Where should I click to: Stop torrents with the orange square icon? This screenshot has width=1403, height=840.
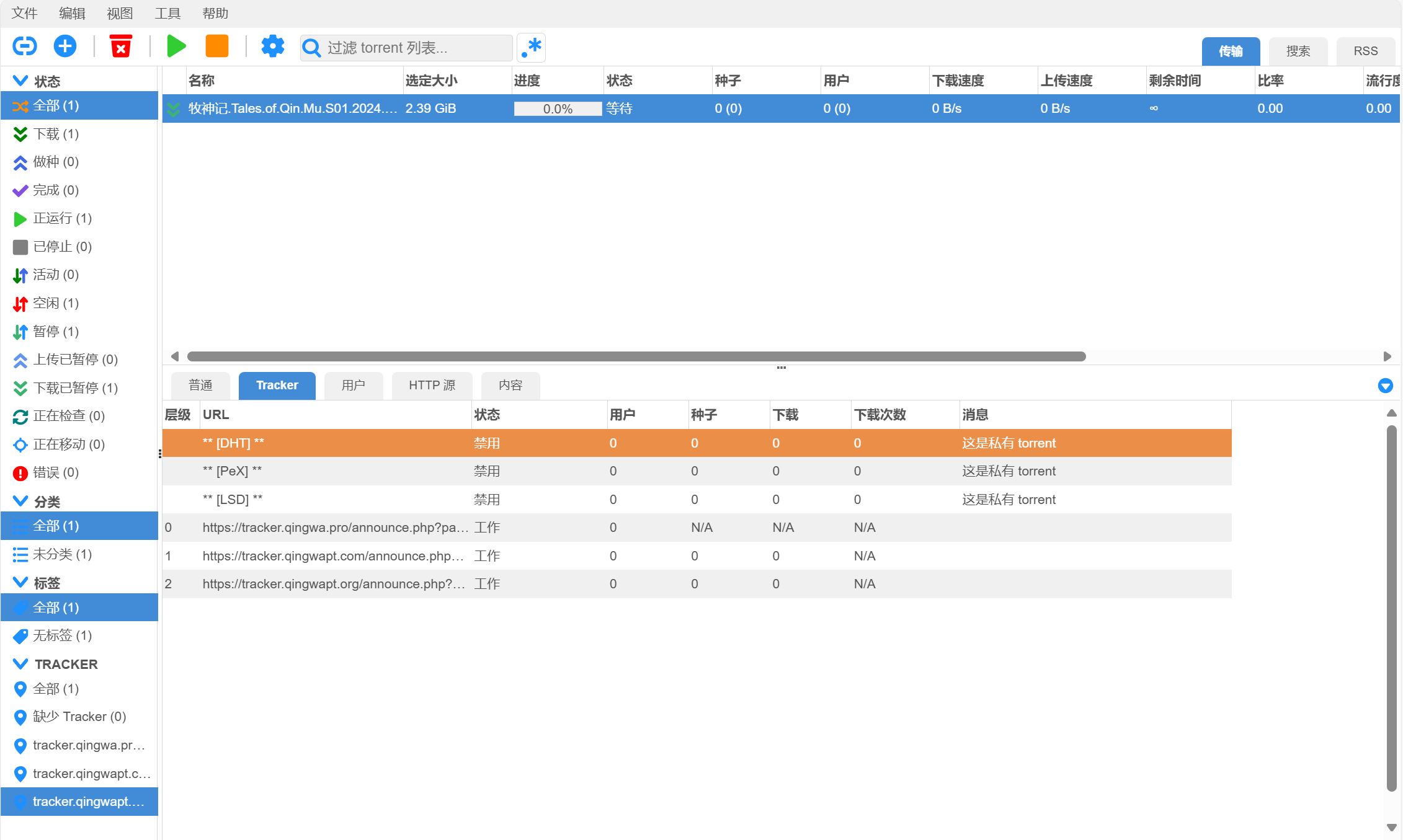click(x=217, y=46)
